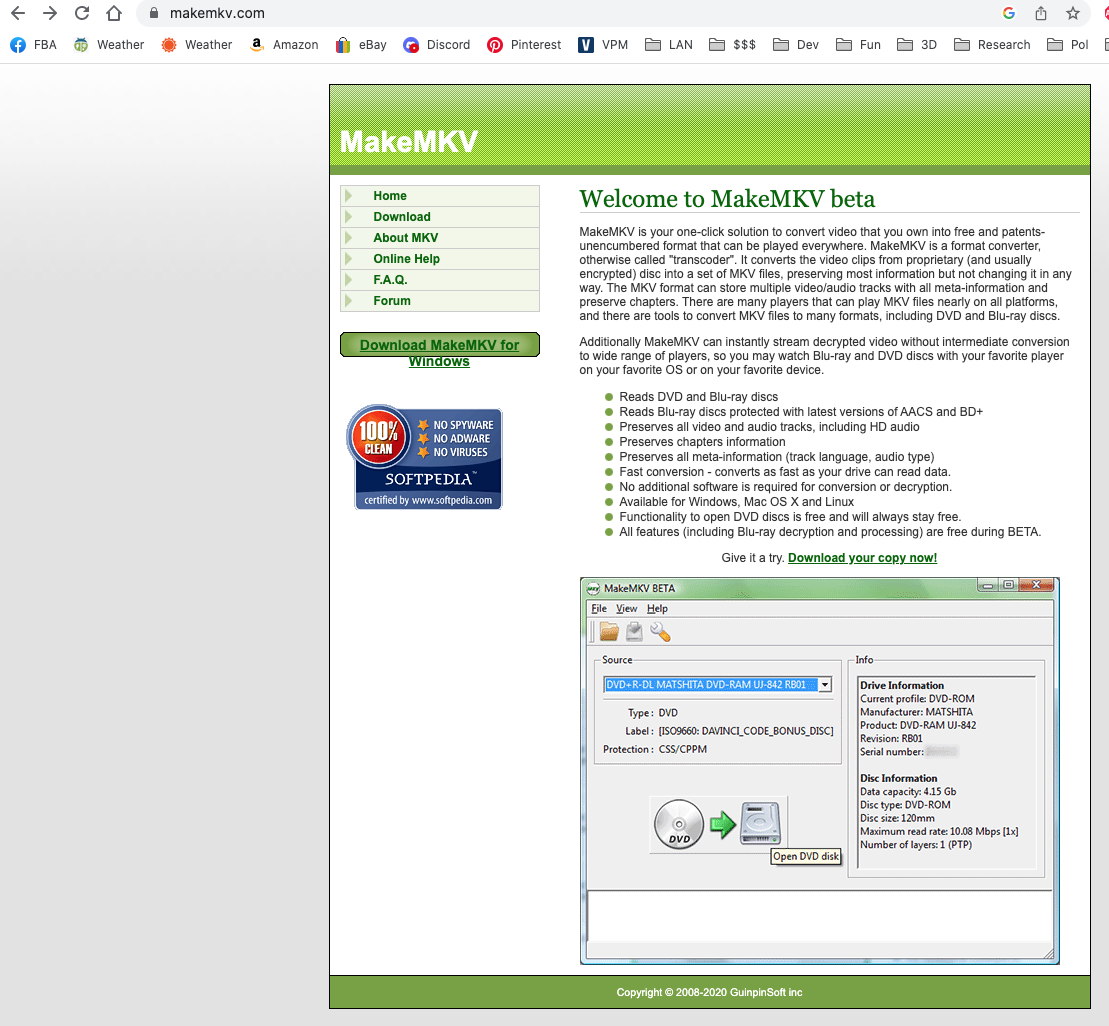Click the copyright GuinpinSoft footer text
This screenshot has height=1026, width=1109.
pos(709,992)
